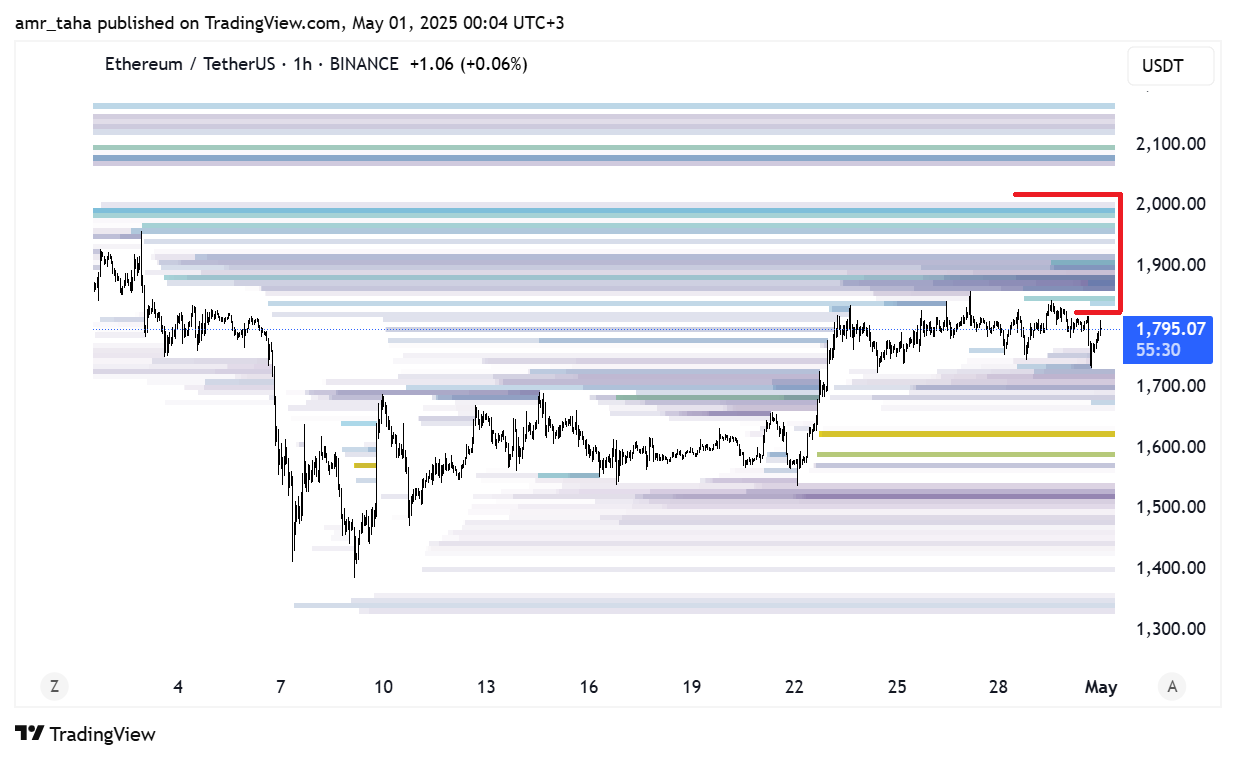Click the 1,300.00 price axis label
The width and height of the screenshot is (1236, 760).
click(x=1170, y=629)
